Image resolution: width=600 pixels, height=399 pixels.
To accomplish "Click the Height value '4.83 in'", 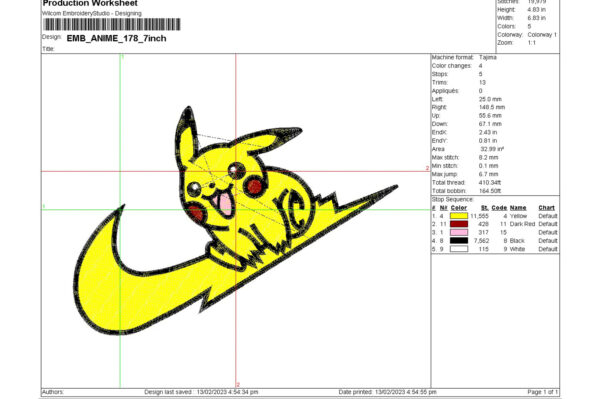I will 536,10.
